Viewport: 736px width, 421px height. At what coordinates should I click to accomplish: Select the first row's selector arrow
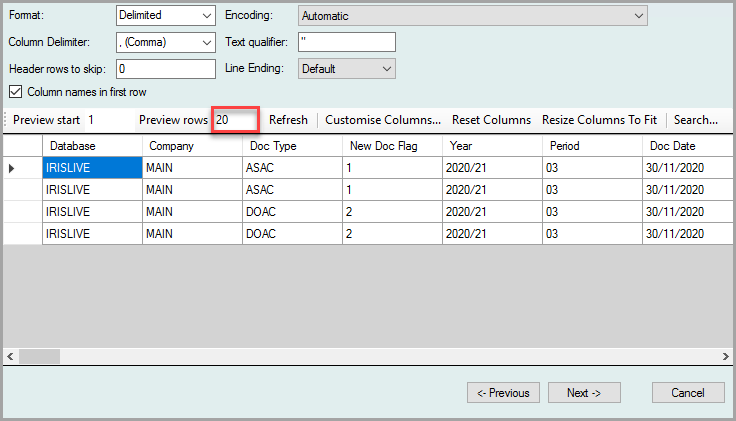12,169
